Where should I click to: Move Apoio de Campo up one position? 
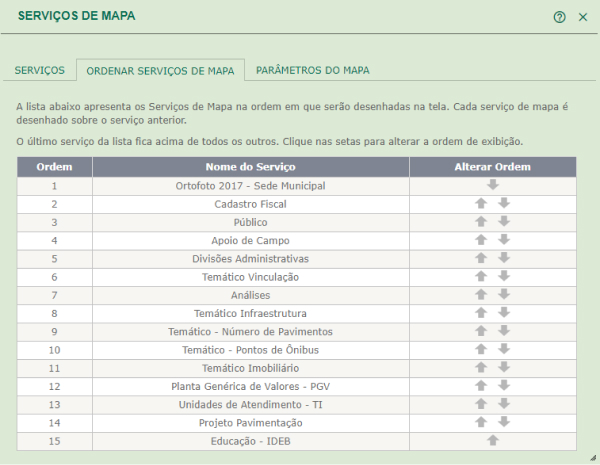(x=481, y=240)
